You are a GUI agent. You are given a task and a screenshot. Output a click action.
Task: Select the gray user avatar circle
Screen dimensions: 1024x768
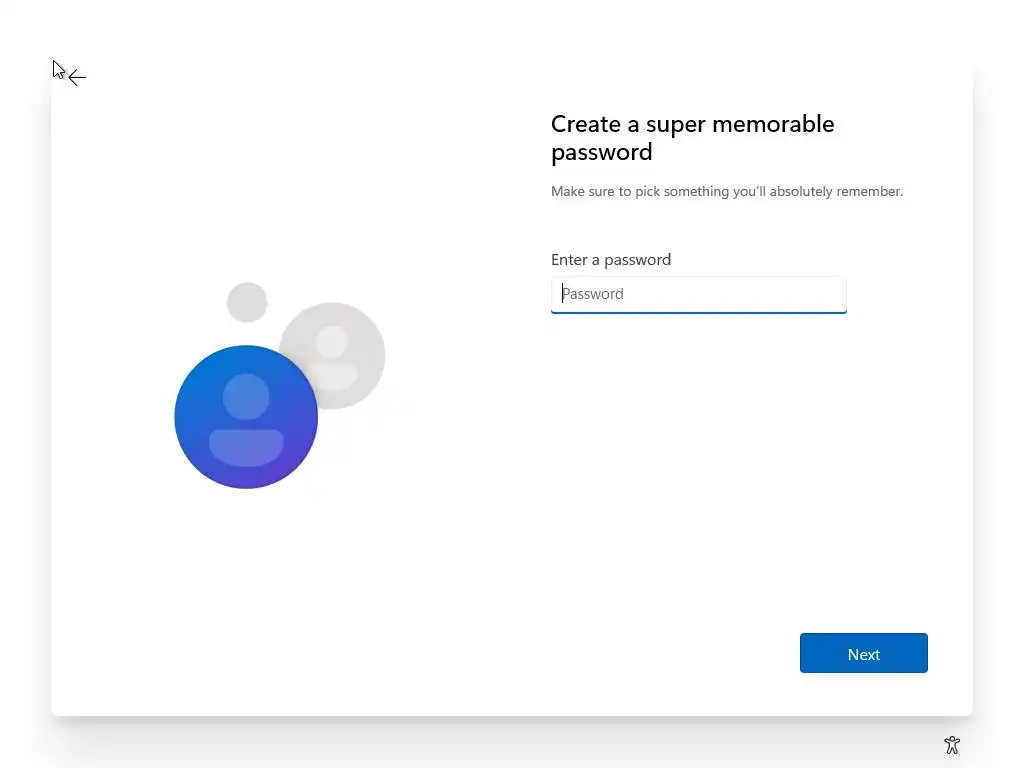click(x=332, y=355)
